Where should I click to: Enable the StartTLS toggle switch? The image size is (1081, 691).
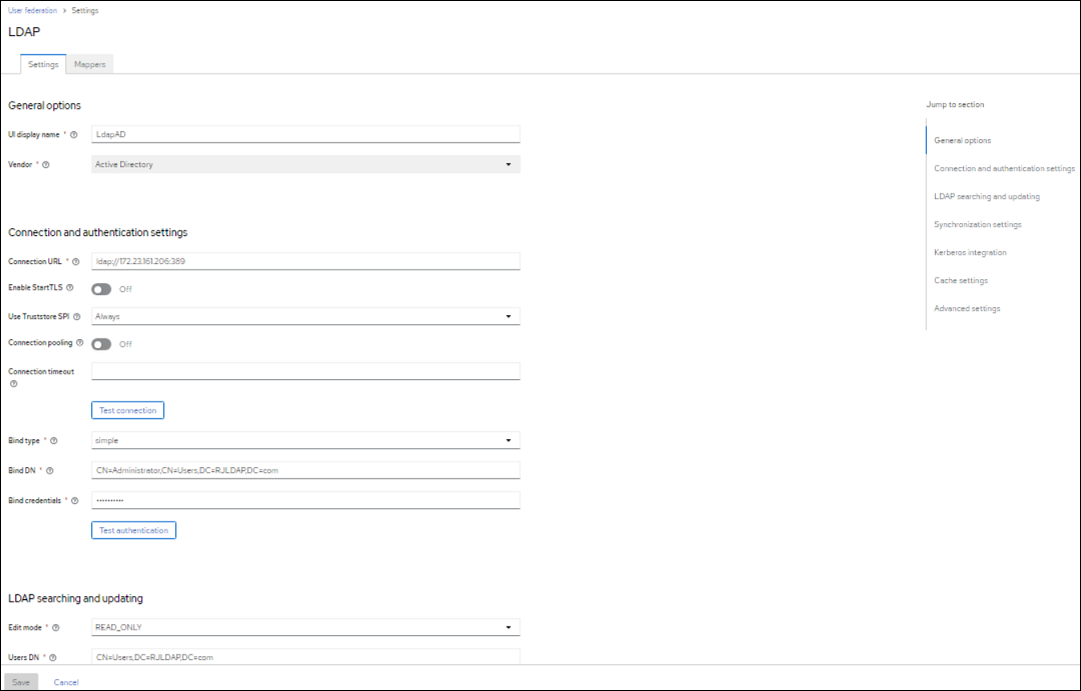tap(101, 289)
